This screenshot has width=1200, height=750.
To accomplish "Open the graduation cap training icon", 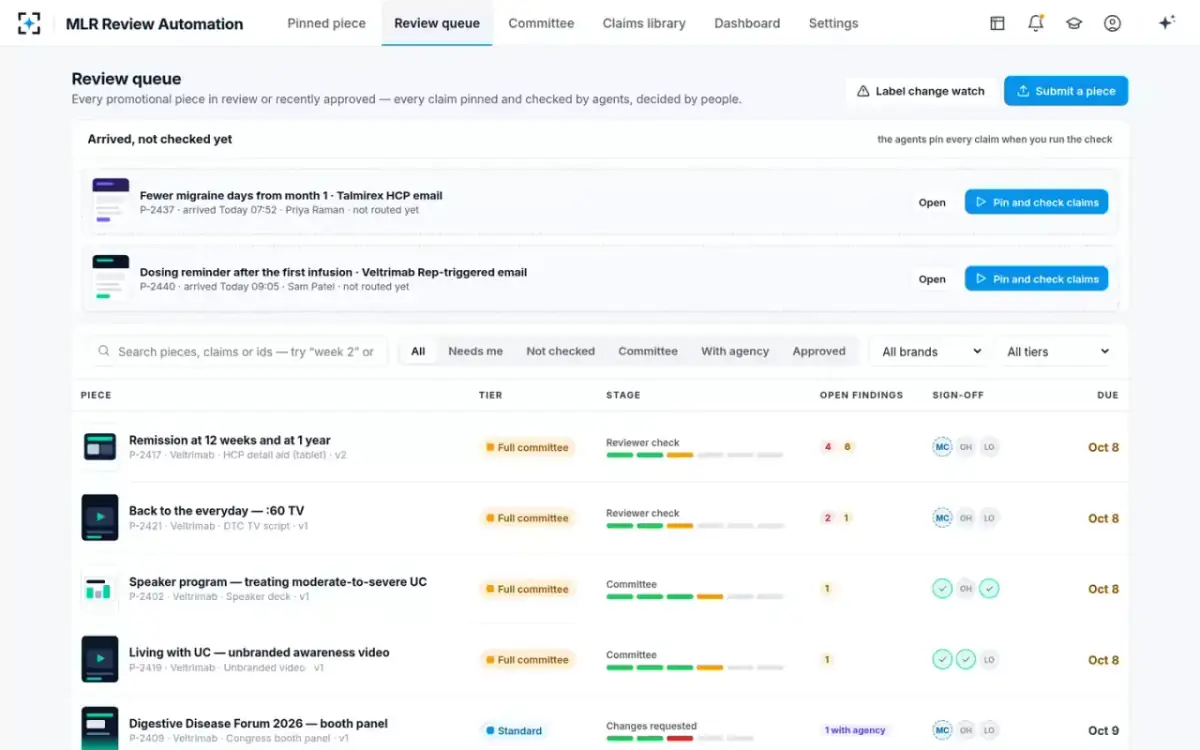I will 1074,23.
